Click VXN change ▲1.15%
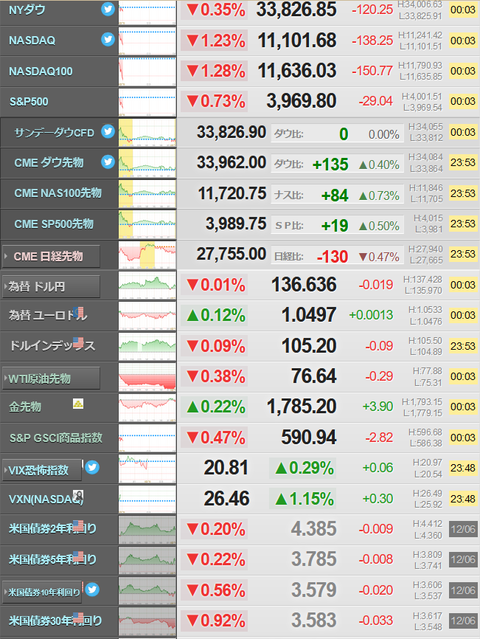Screen dimensions: 480x639 (304, 499)
